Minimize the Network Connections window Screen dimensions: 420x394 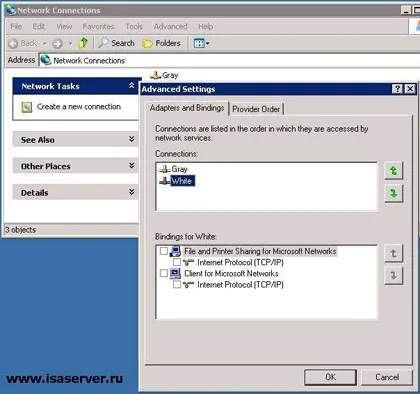tap(406, 10)
